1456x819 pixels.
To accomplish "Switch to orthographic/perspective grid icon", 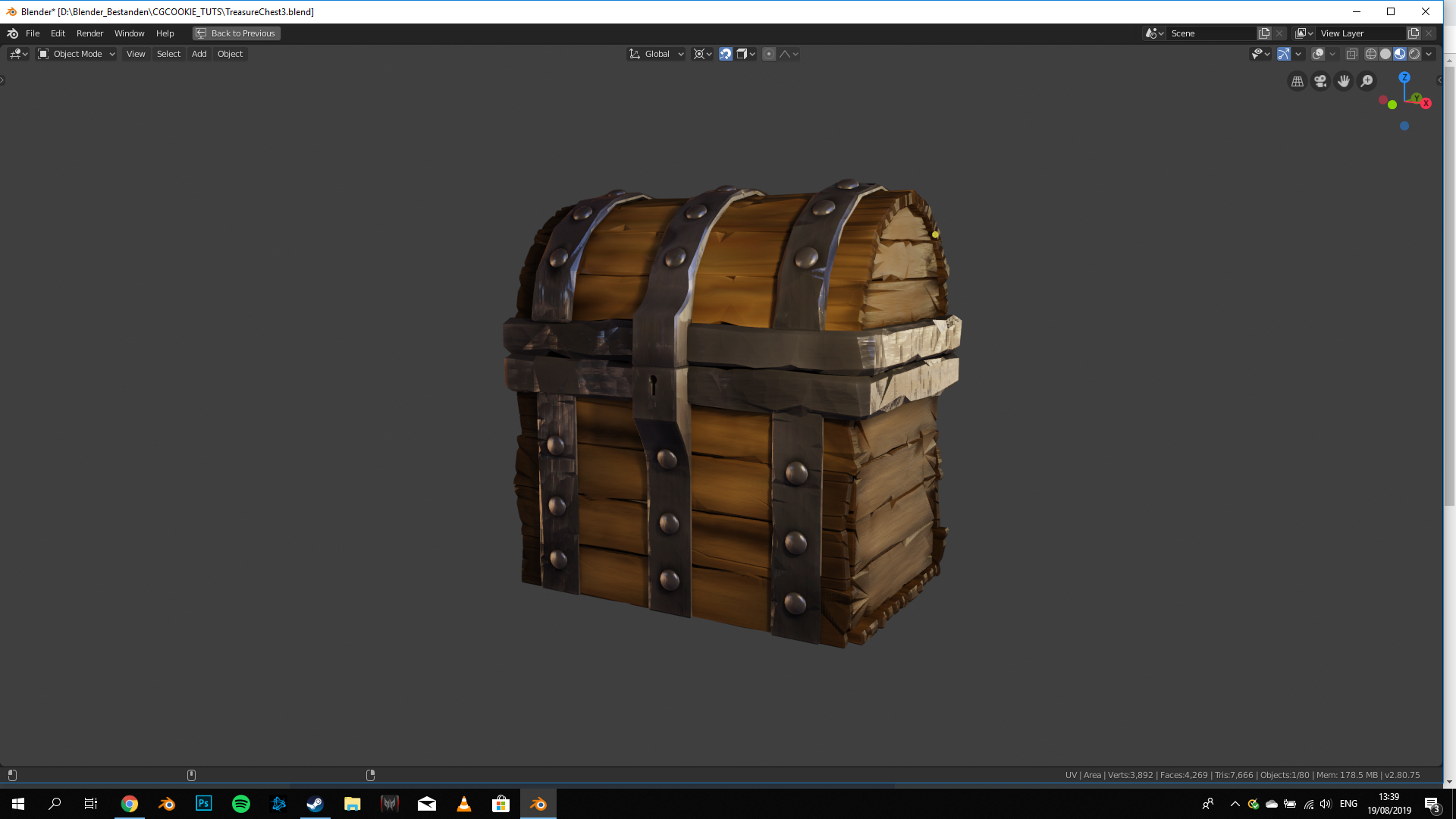I will point(1298,81).
